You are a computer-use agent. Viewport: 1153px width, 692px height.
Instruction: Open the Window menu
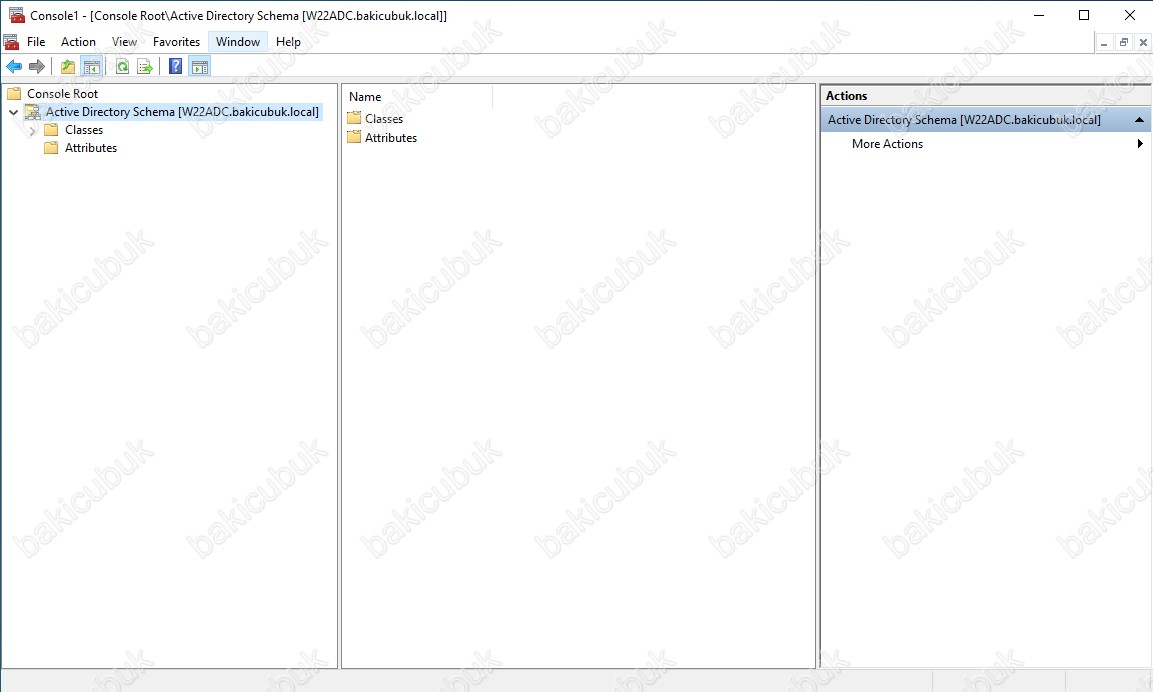click(x=238, y=42)
